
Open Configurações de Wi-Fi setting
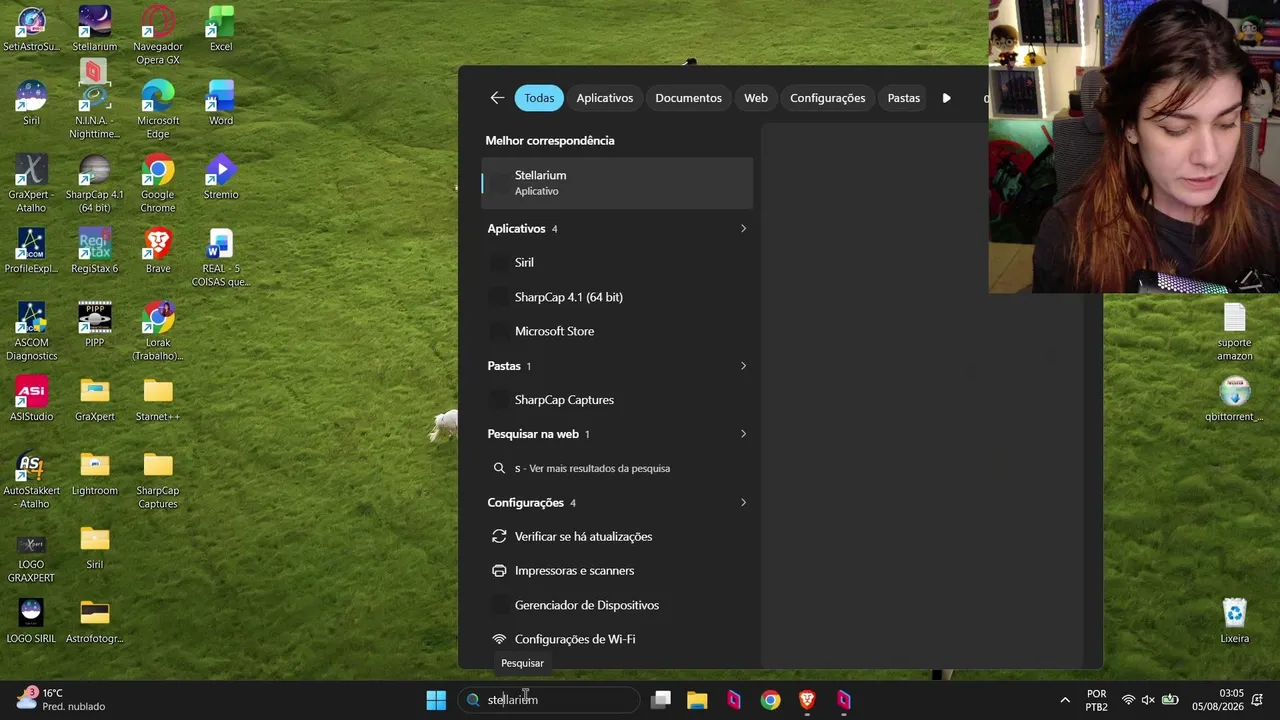pyautogui.click(x=617, y=639)
